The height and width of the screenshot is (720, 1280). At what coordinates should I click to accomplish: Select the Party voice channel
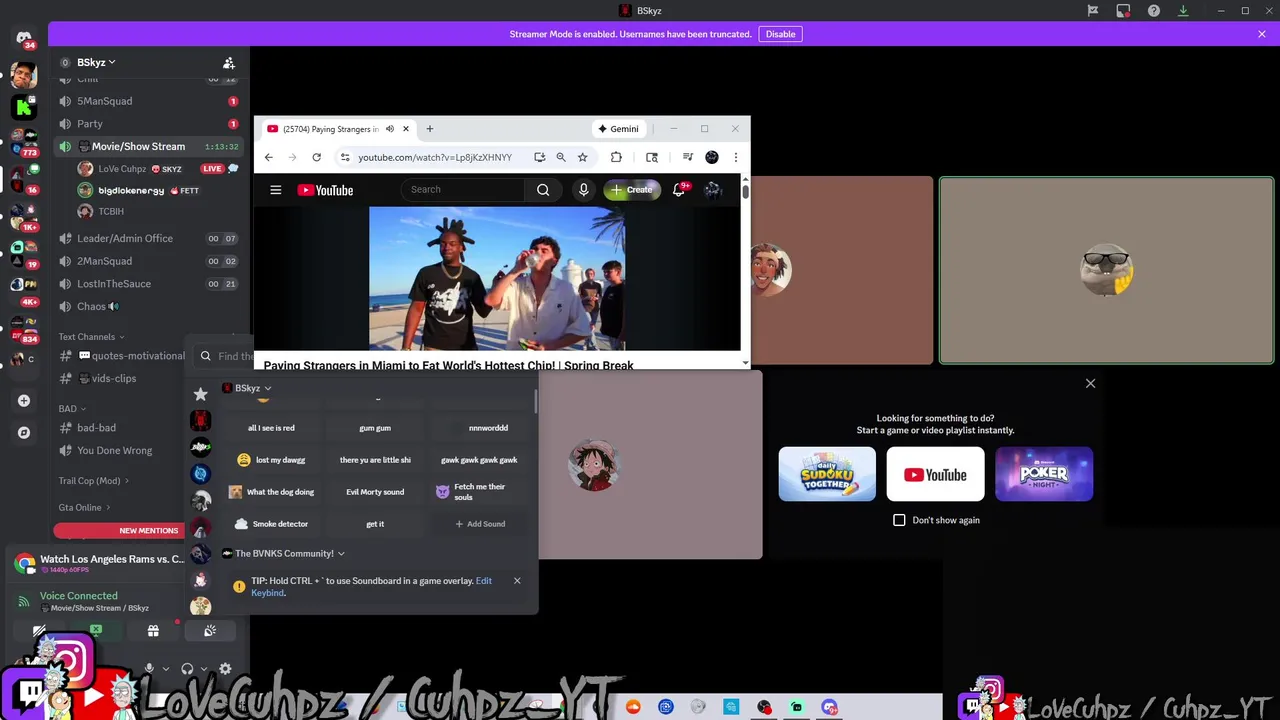point(148,124)
